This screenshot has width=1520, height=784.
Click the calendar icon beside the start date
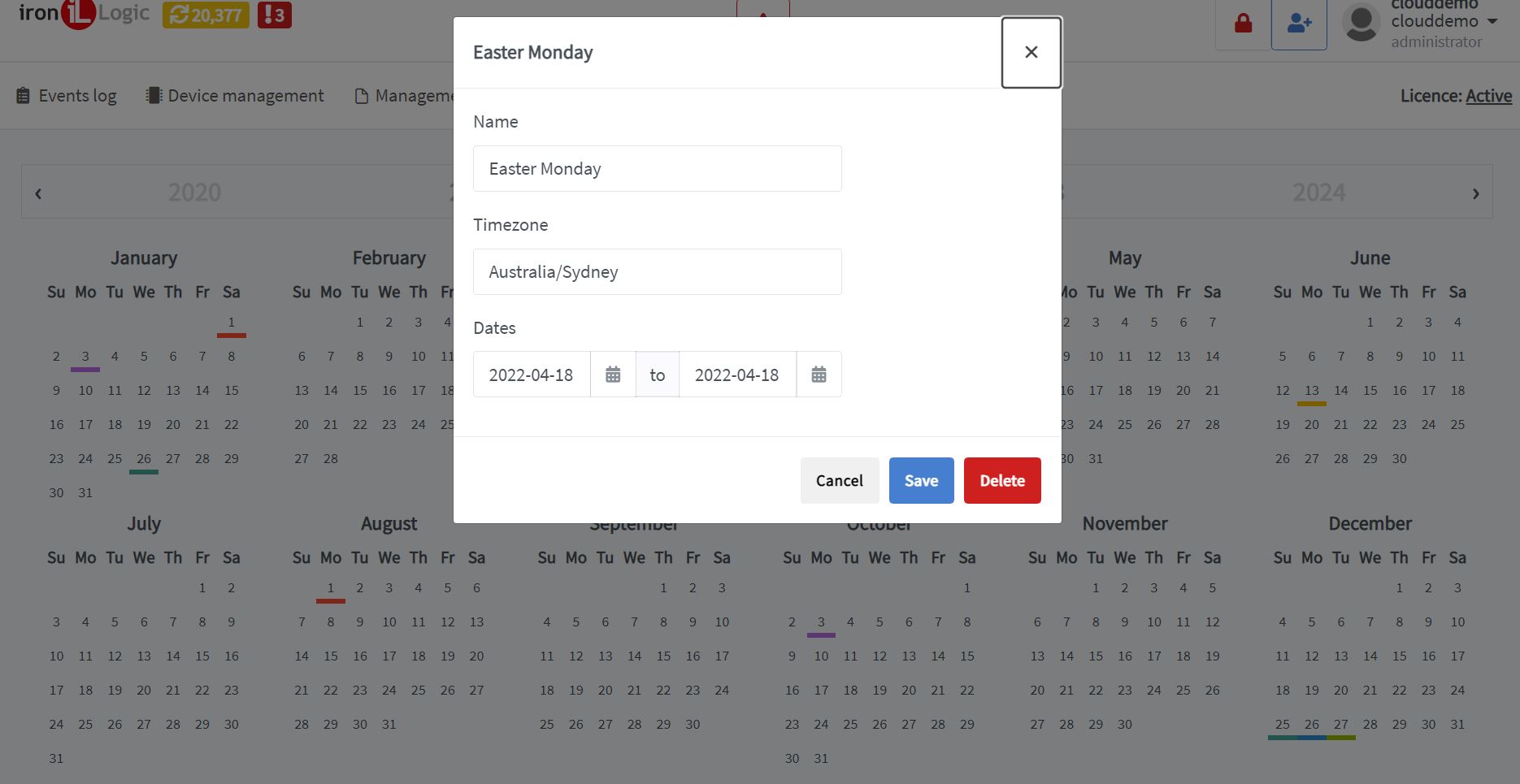pyautogui.click(x=612, y=374)
